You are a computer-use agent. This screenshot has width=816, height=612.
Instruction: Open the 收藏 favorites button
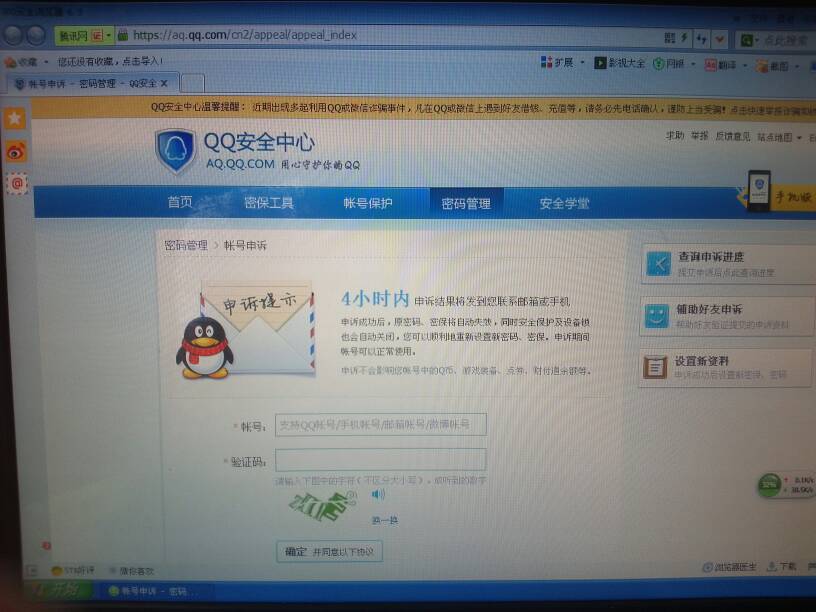(x=21, y=62)
